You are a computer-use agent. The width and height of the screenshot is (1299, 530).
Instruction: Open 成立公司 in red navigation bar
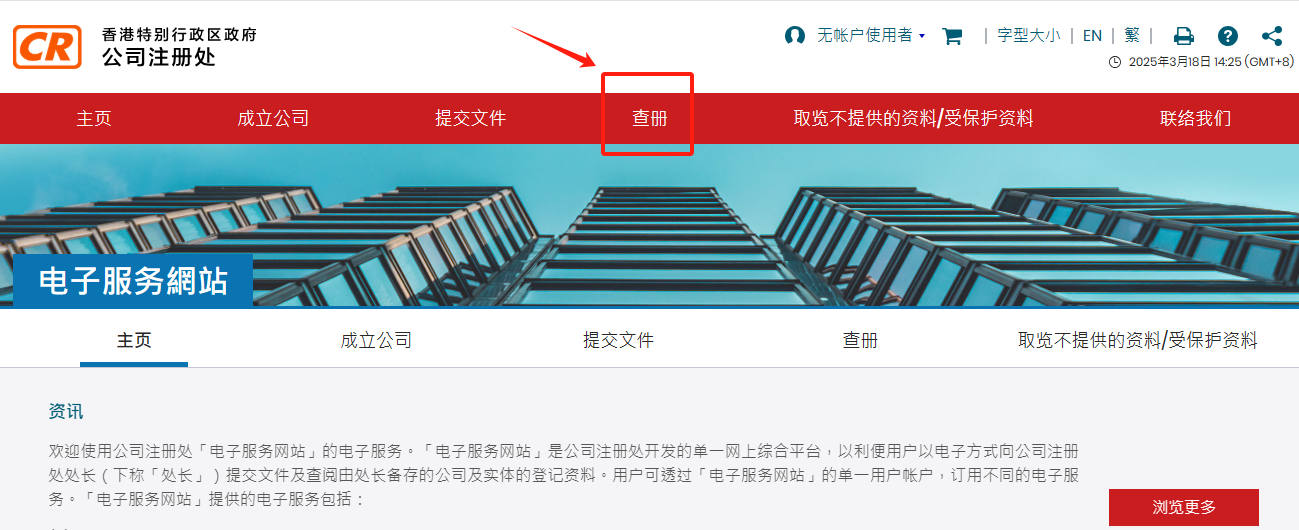pos(273,118)
